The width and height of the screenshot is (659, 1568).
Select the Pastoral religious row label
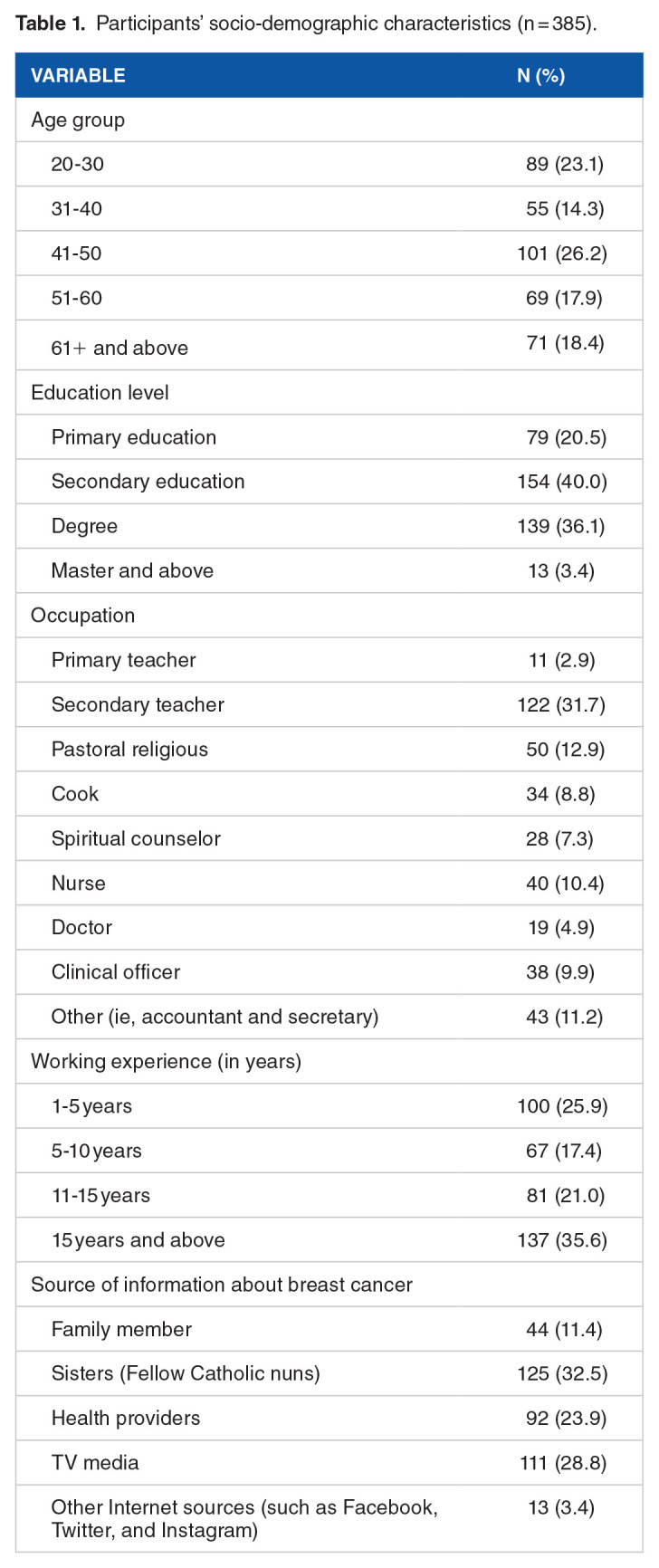pos(129,750)
